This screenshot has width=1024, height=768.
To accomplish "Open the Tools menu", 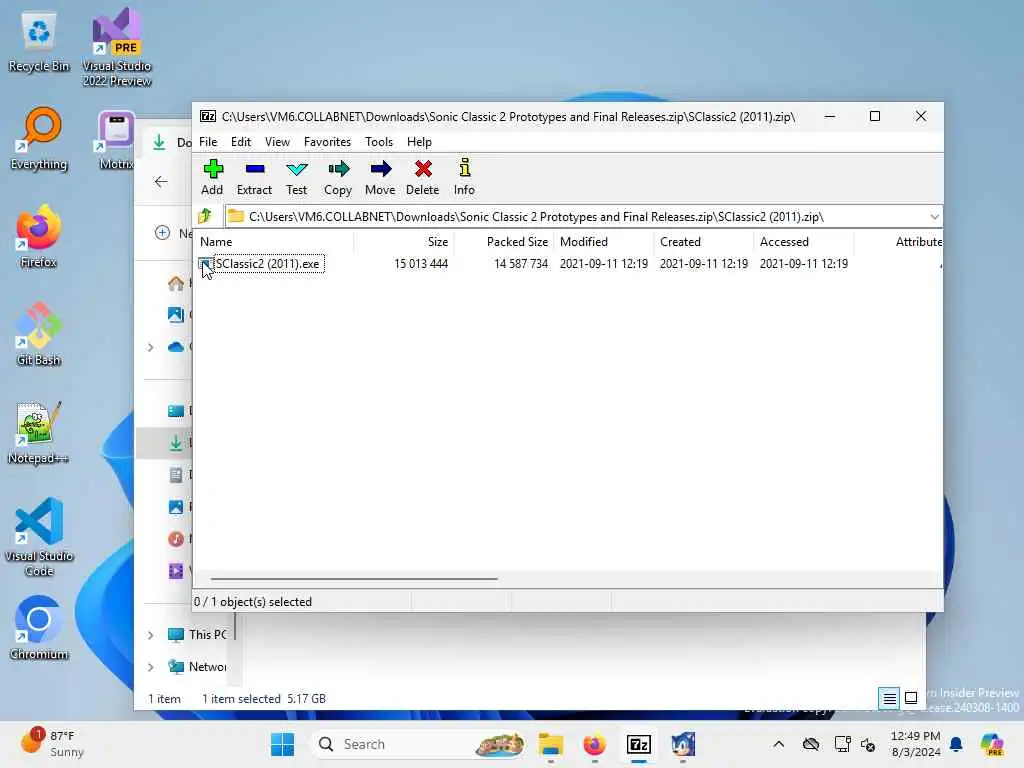I will pos(379,142).
